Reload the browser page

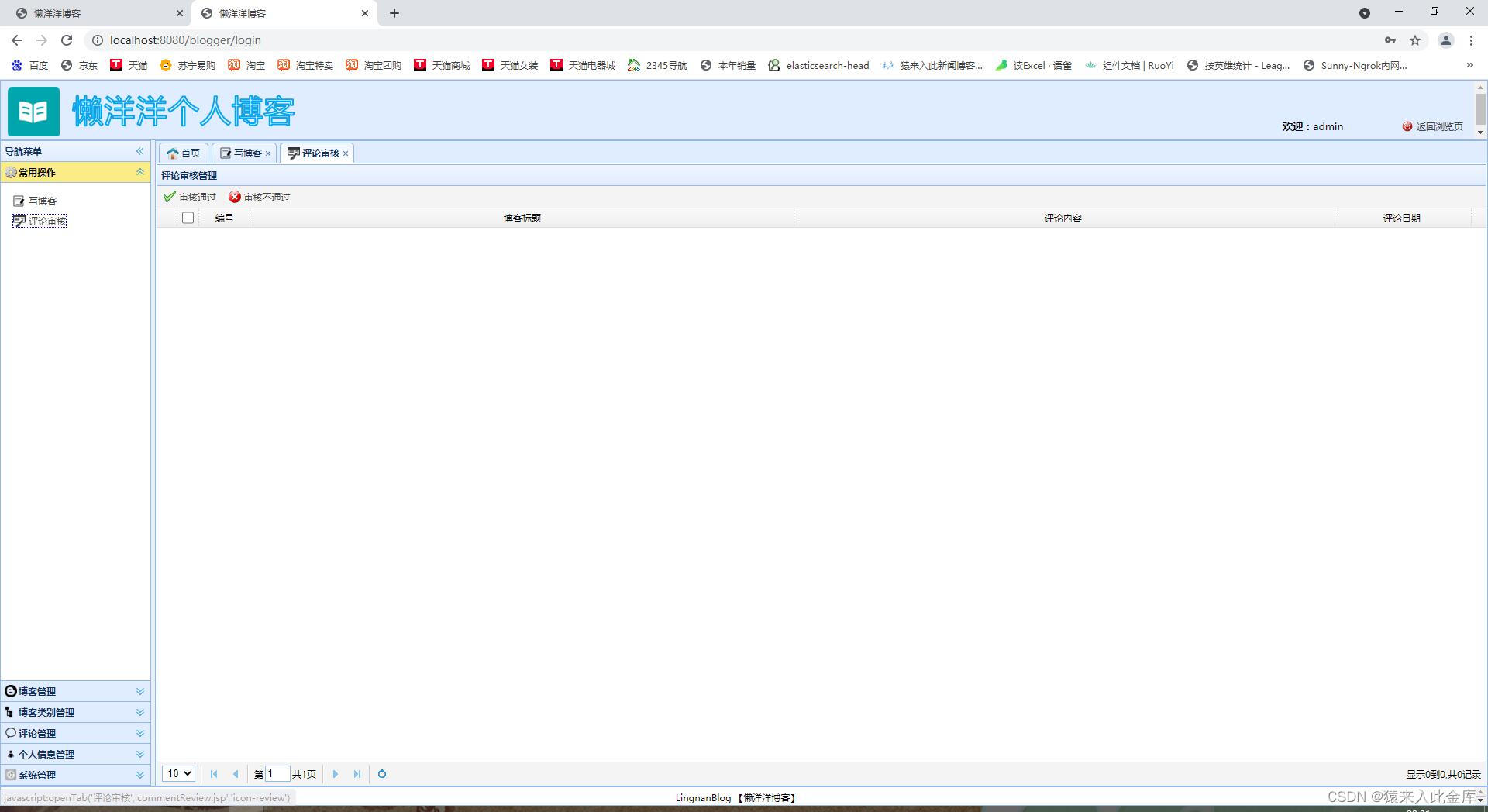point(67,40)
